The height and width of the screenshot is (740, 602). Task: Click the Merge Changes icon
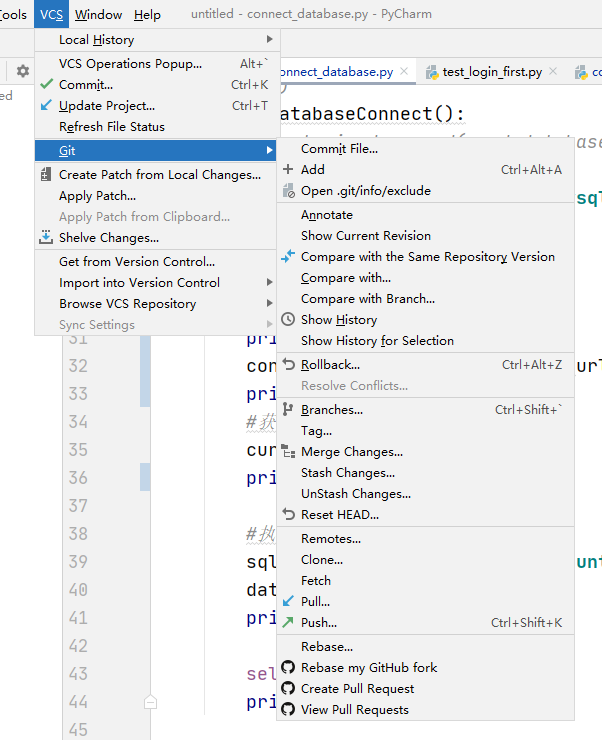288,451
